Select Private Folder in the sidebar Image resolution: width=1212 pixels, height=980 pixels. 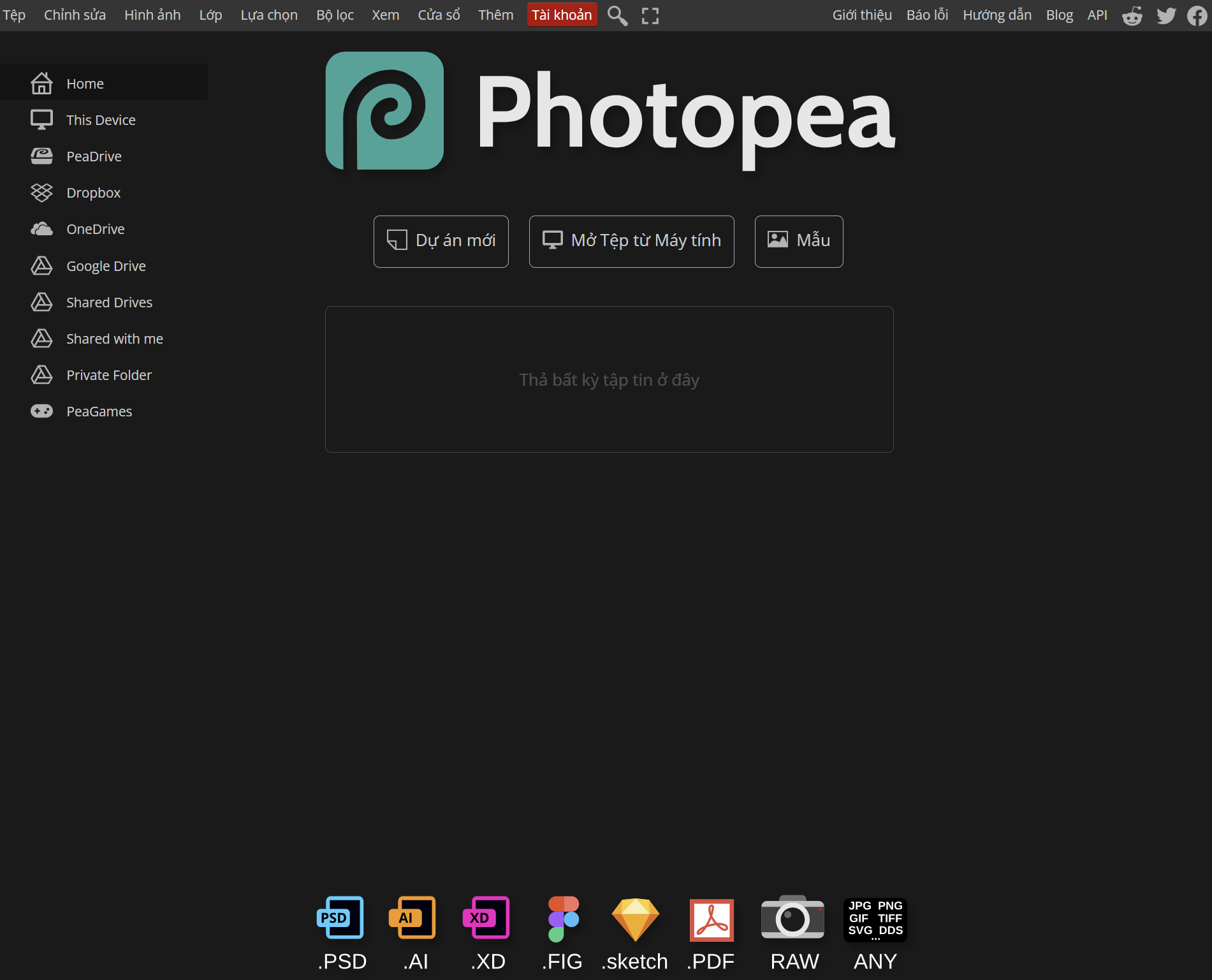(x=109, y=375)
